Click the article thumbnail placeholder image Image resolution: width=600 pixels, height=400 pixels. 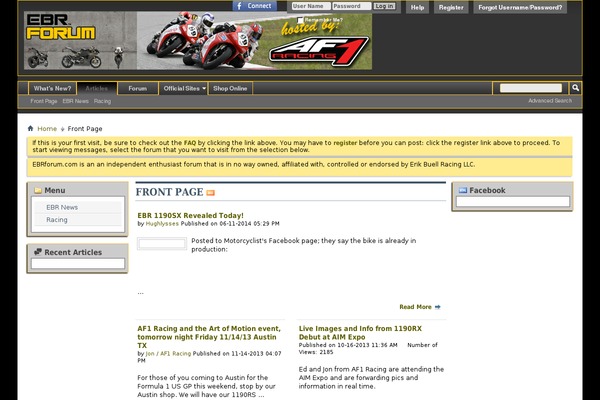pos(162,244)
